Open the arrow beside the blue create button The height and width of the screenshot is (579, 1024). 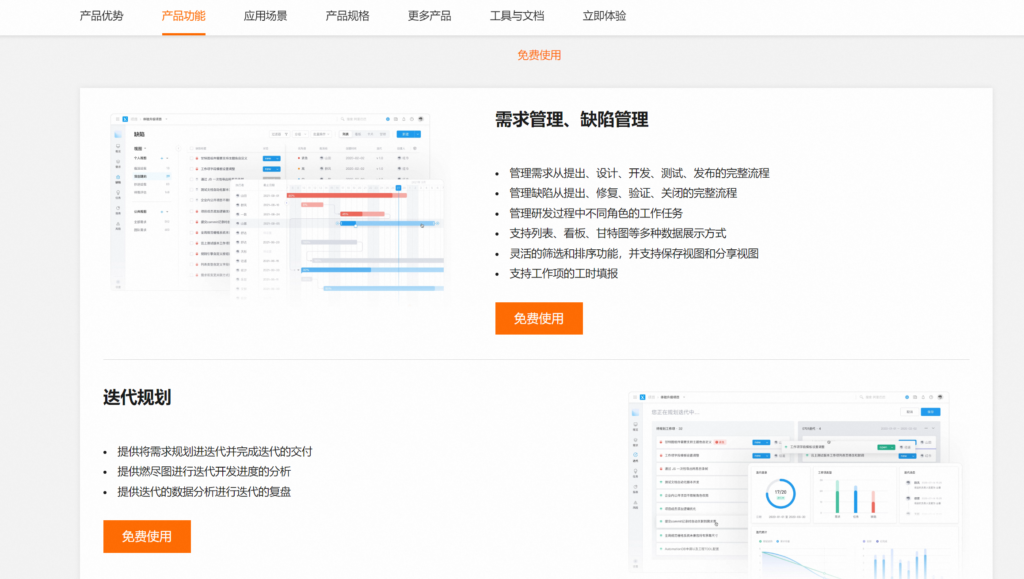[417, 134]
